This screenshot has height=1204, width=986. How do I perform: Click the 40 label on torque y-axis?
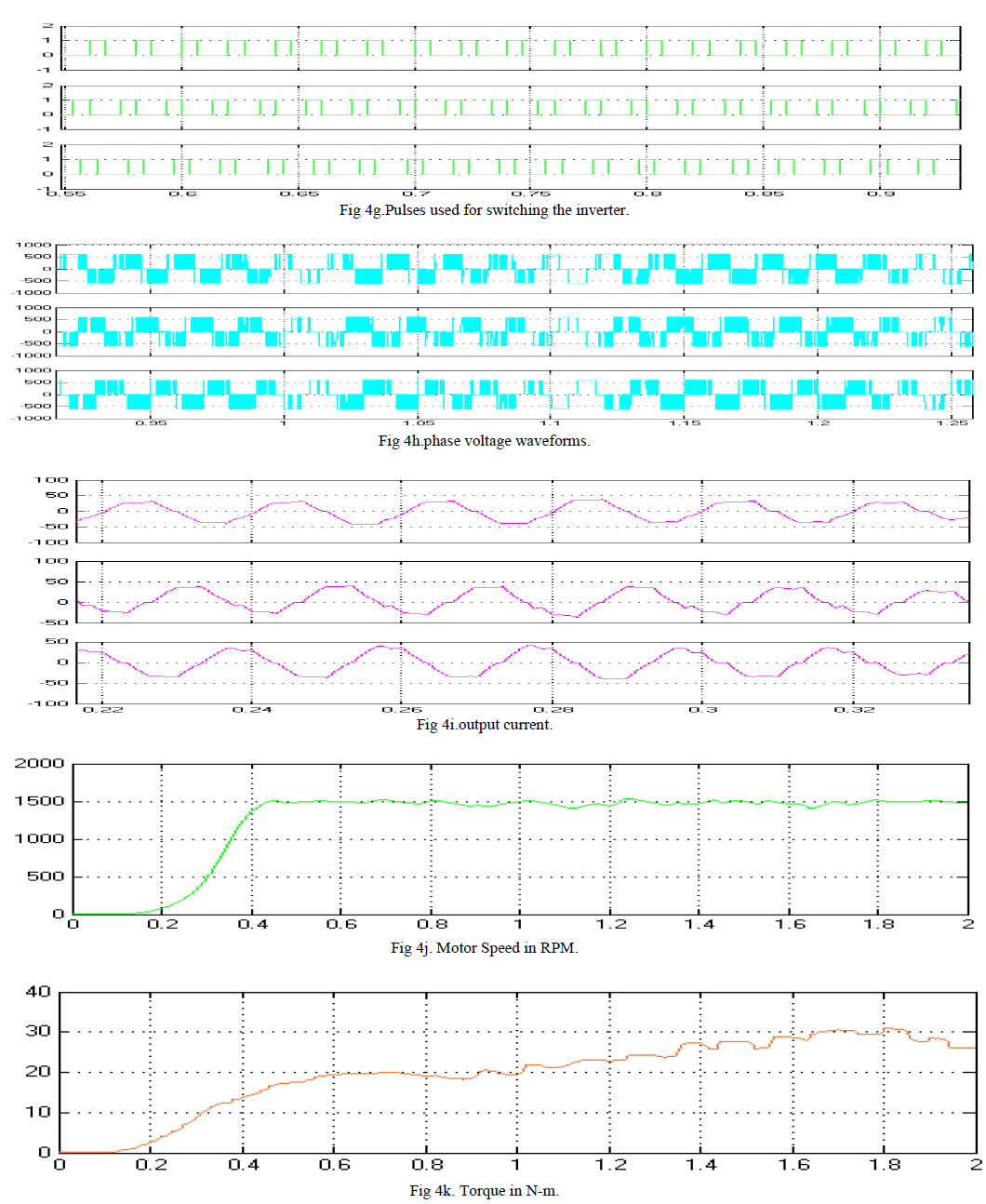(x=38, y=992)
